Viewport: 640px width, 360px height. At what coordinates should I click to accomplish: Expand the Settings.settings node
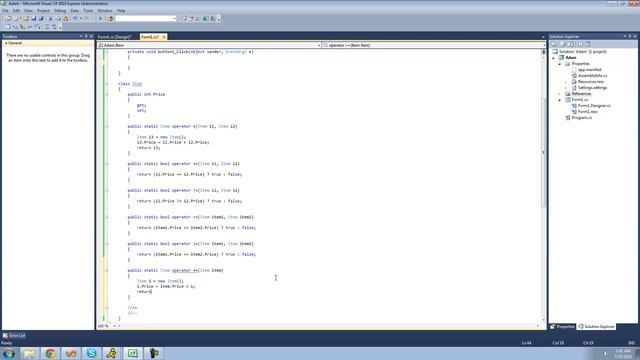[566, 88]
